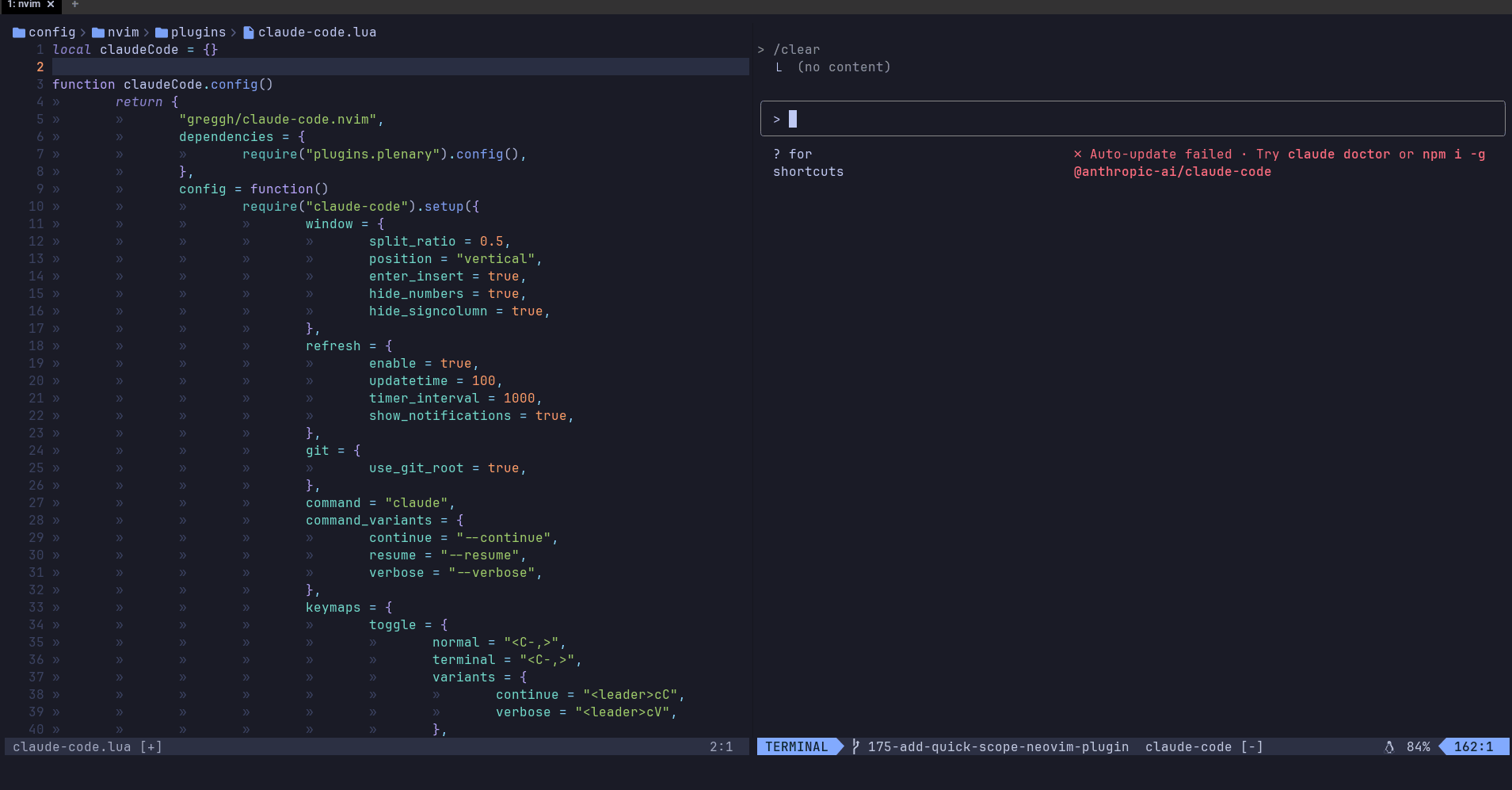Click the 'nvim' breadcrumb segment
The width and height of the screenshot is (1512, 790).
124,32
